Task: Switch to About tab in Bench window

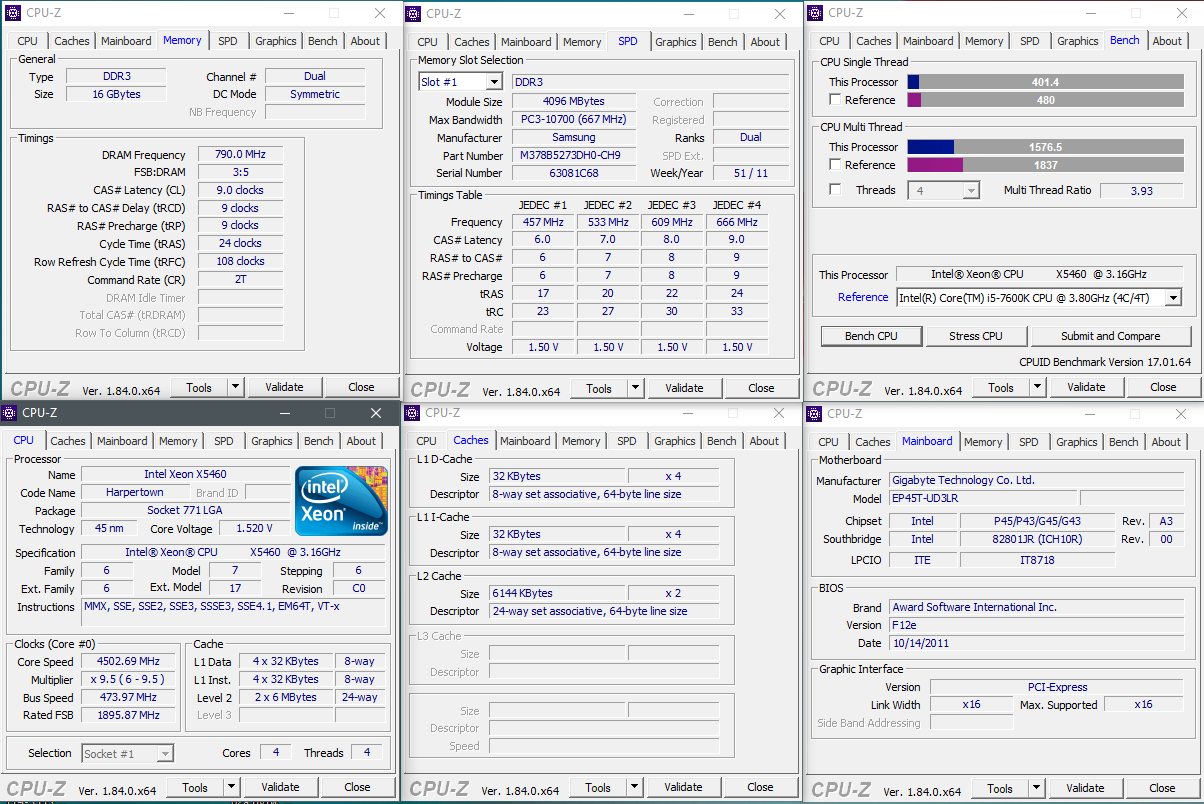Action: click(1167, 41)
